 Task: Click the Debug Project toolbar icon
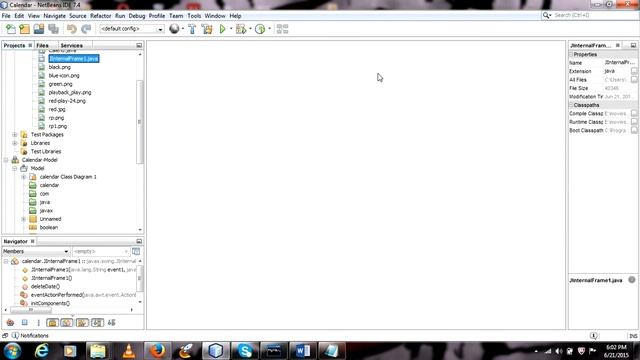(241, 29)
